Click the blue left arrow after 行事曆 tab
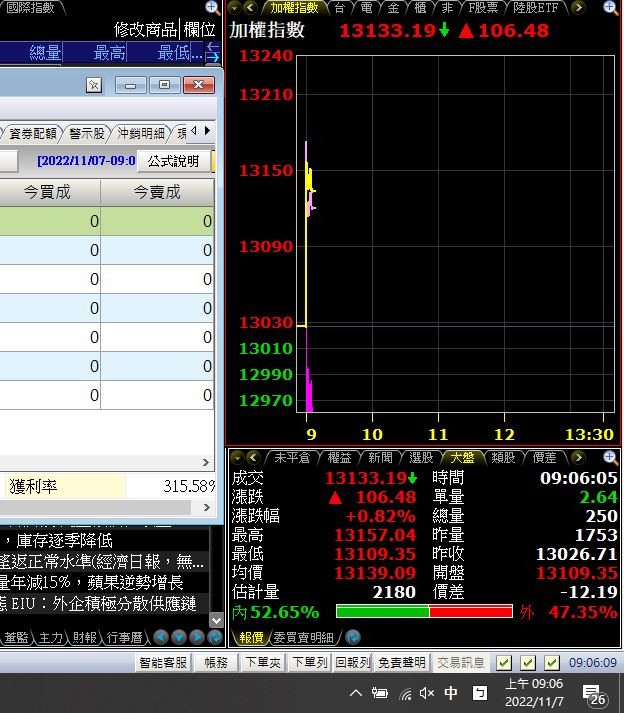This screenshot has height=713, width=624. coord(161,637)
